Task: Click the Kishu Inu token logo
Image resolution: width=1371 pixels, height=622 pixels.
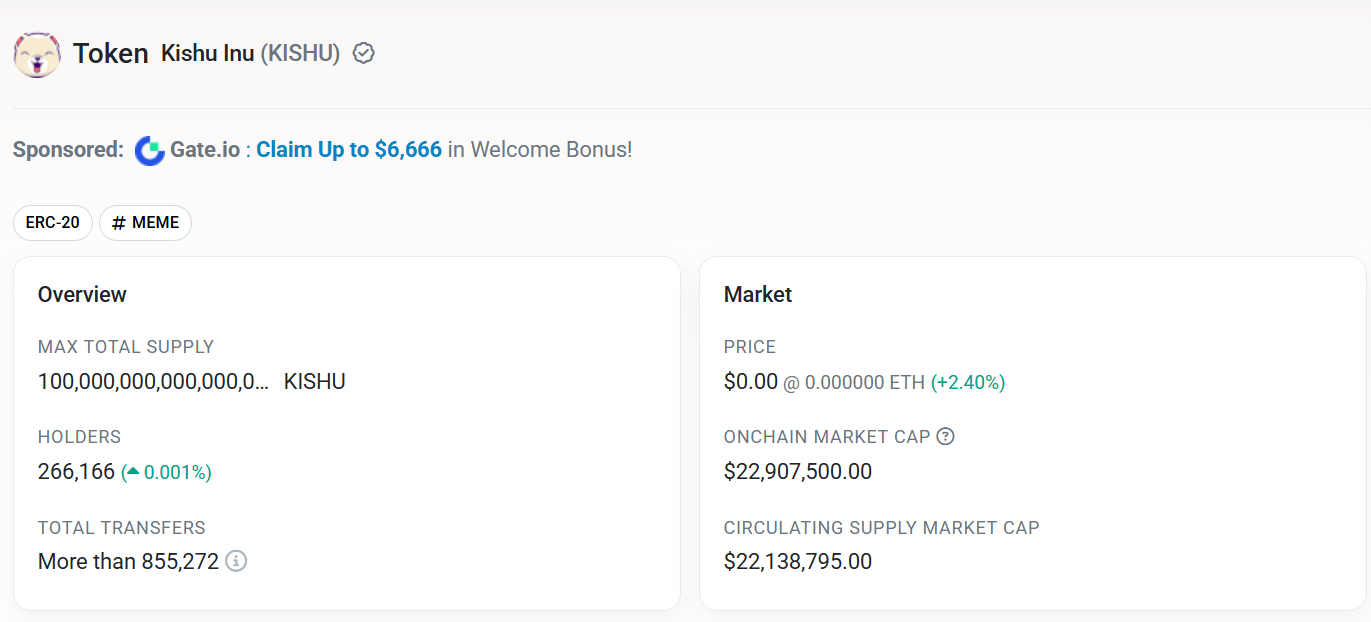Action: point(37,54)
